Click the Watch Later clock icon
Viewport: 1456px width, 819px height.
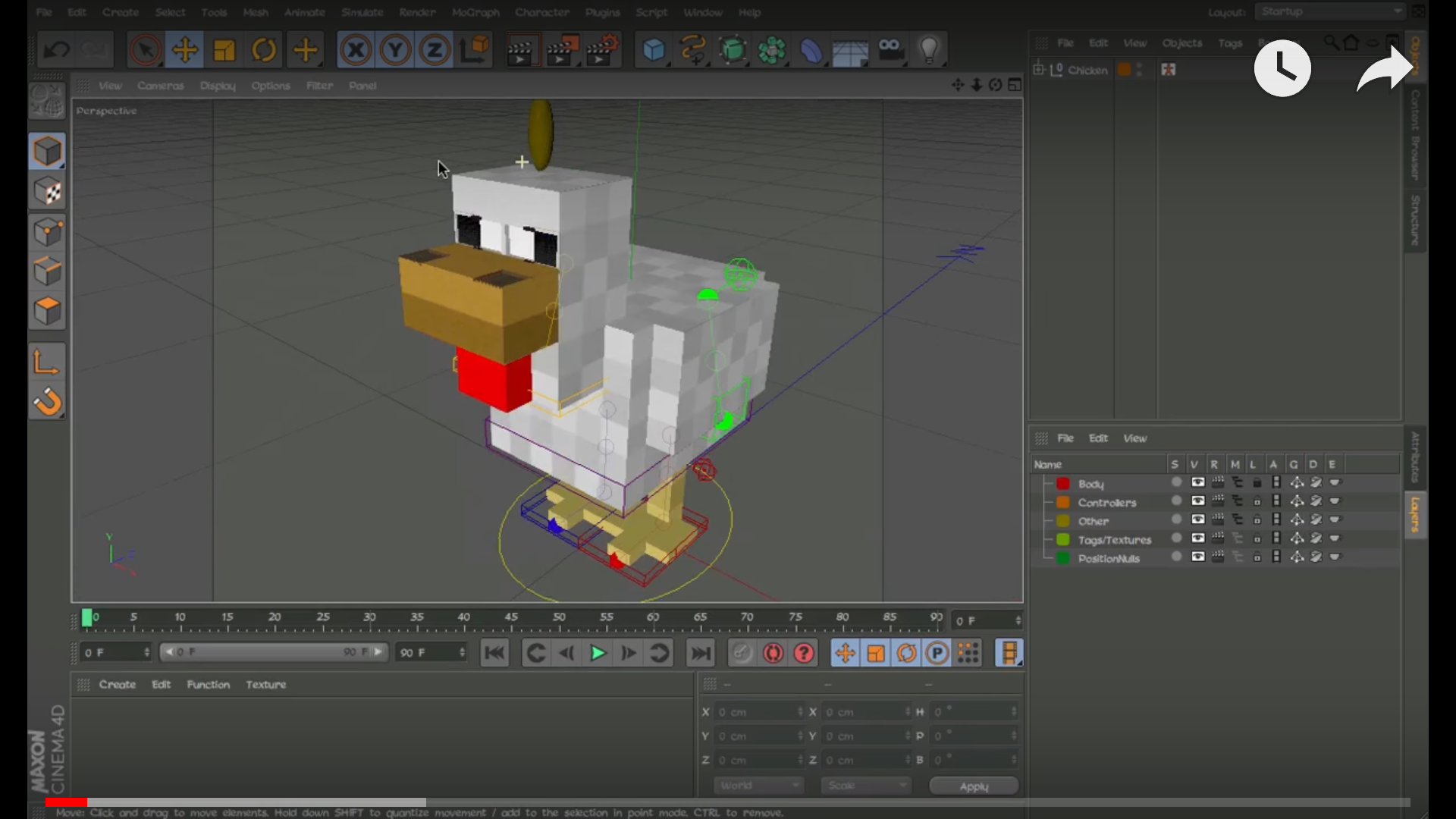coord(1282,68)
